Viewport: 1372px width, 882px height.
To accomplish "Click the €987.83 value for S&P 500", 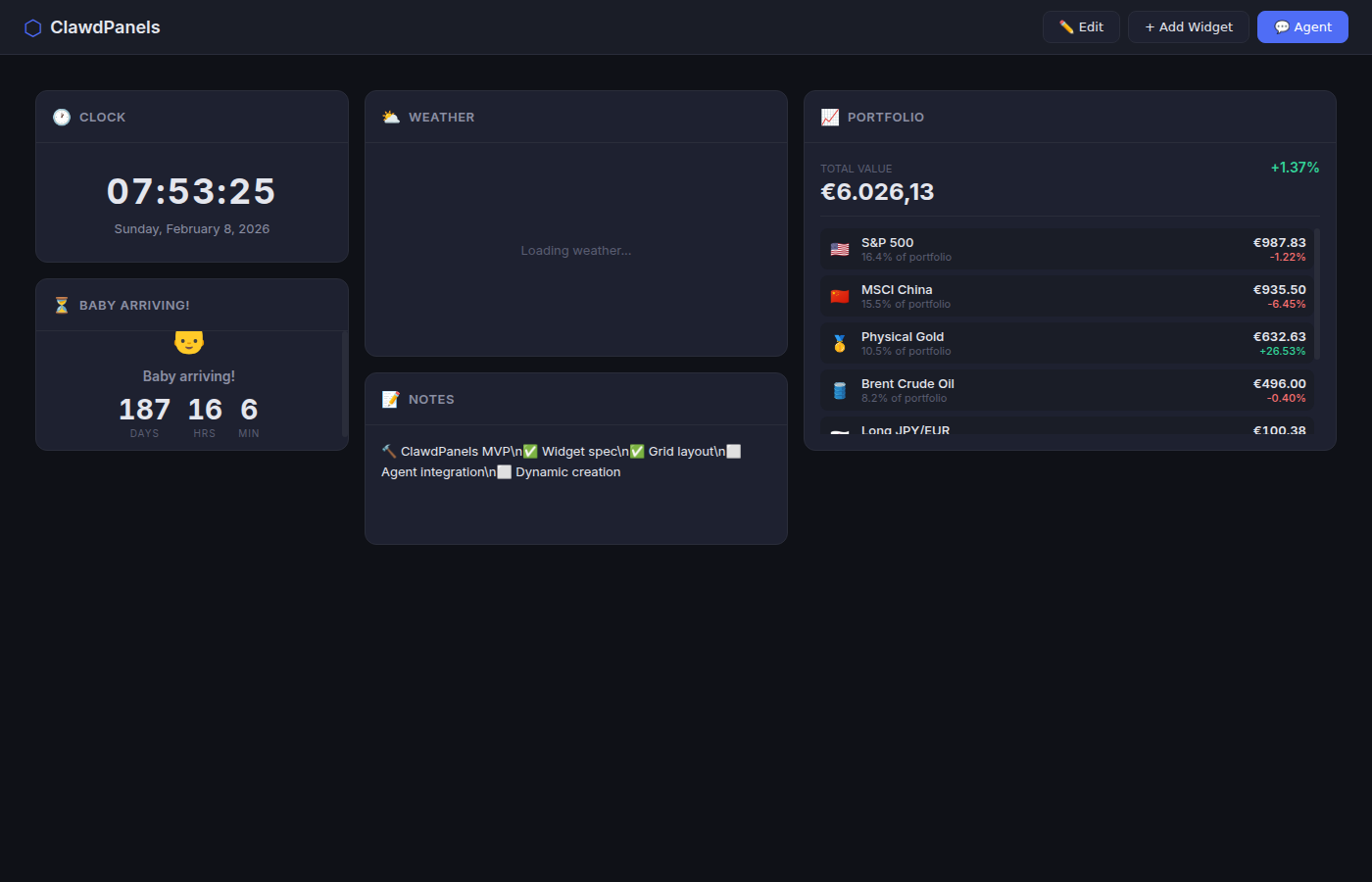I will (1279, 242).
